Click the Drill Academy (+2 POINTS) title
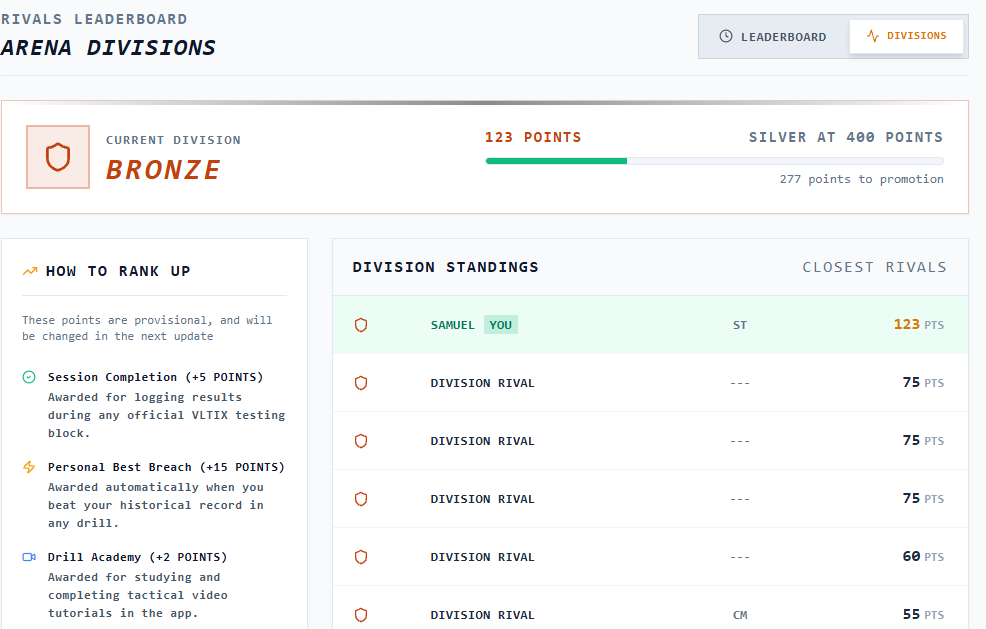Image resolution: width=986 pixels, height=629 pixels. pos(137,557)
